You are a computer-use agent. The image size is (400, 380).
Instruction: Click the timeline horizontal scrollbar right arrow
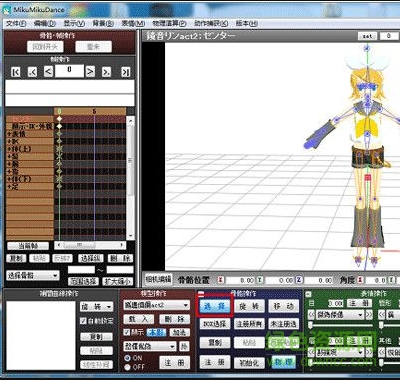(122, 245)
